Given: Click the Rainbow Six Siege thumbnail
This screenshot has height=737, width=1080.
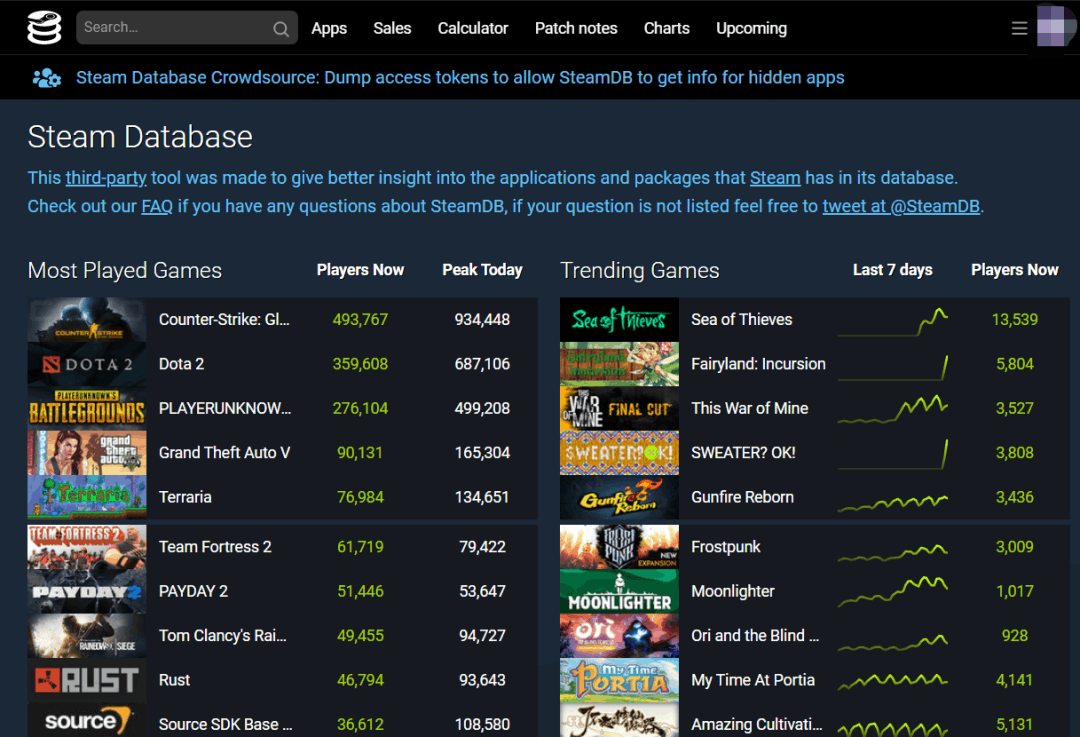Looking at the screenshot, I should click(x=87, y=636).
